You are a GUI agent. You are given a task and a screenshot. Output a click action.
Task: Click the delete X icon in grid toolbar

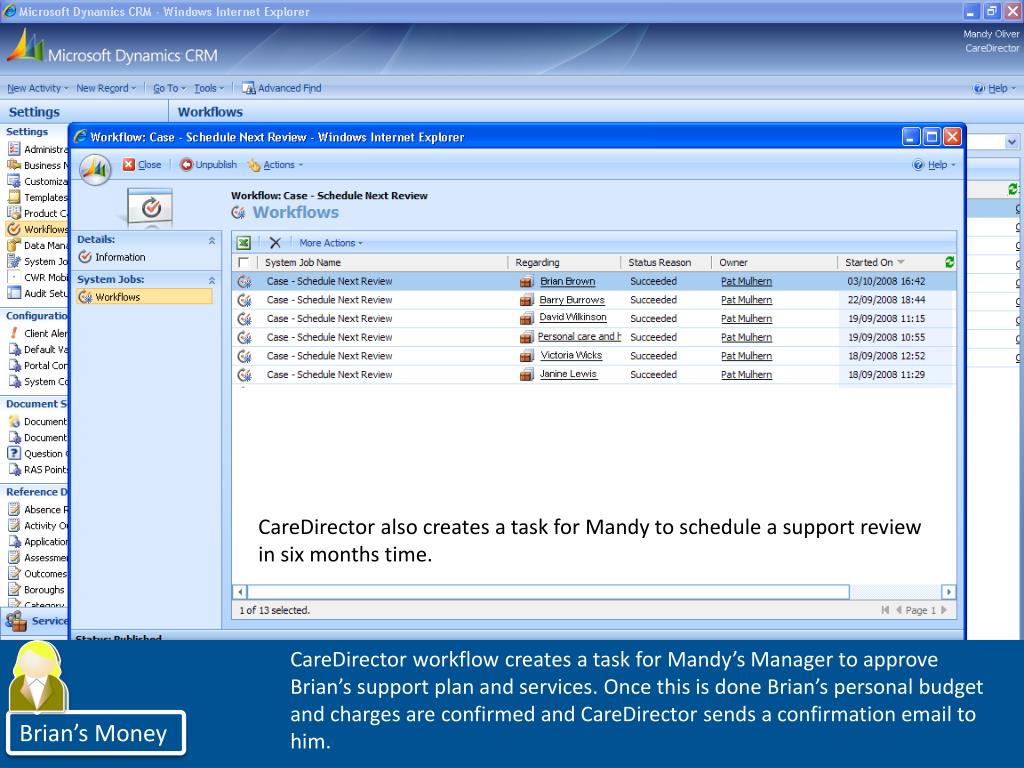(x=275, y=243)
